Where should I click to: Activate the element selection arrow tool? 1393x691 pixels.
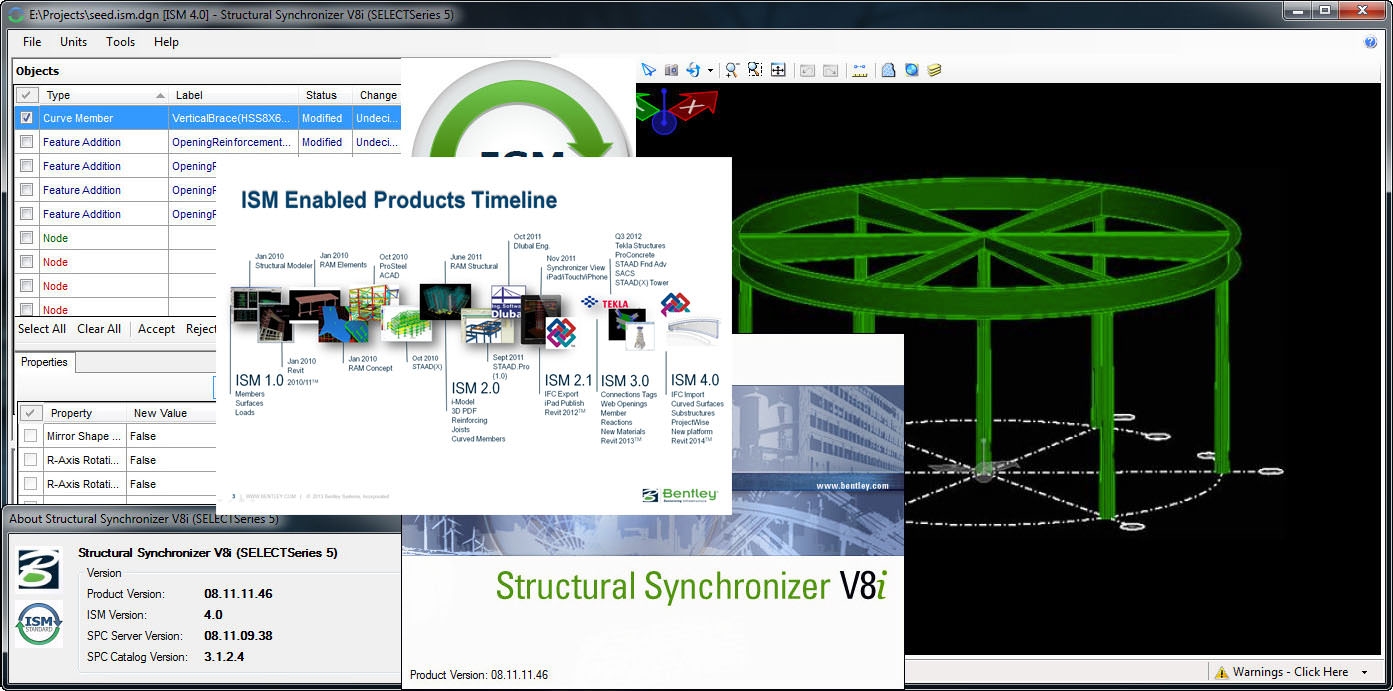(x=648, y=70)
